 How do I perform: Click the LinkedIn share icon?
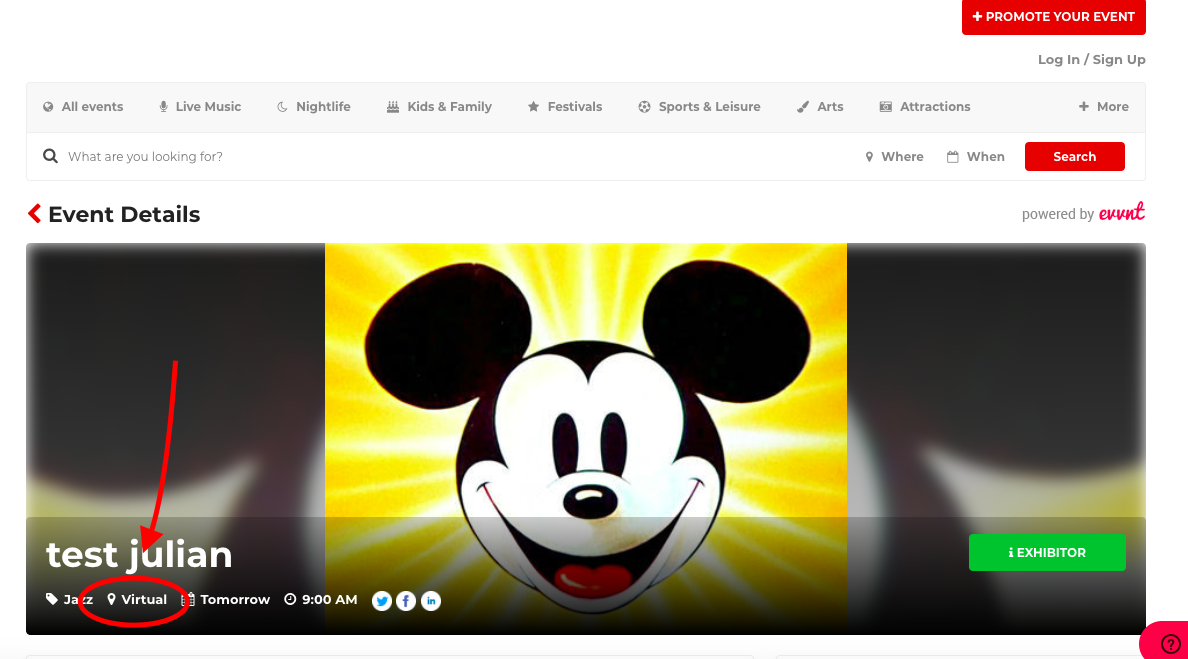click(x=431, y=601)
